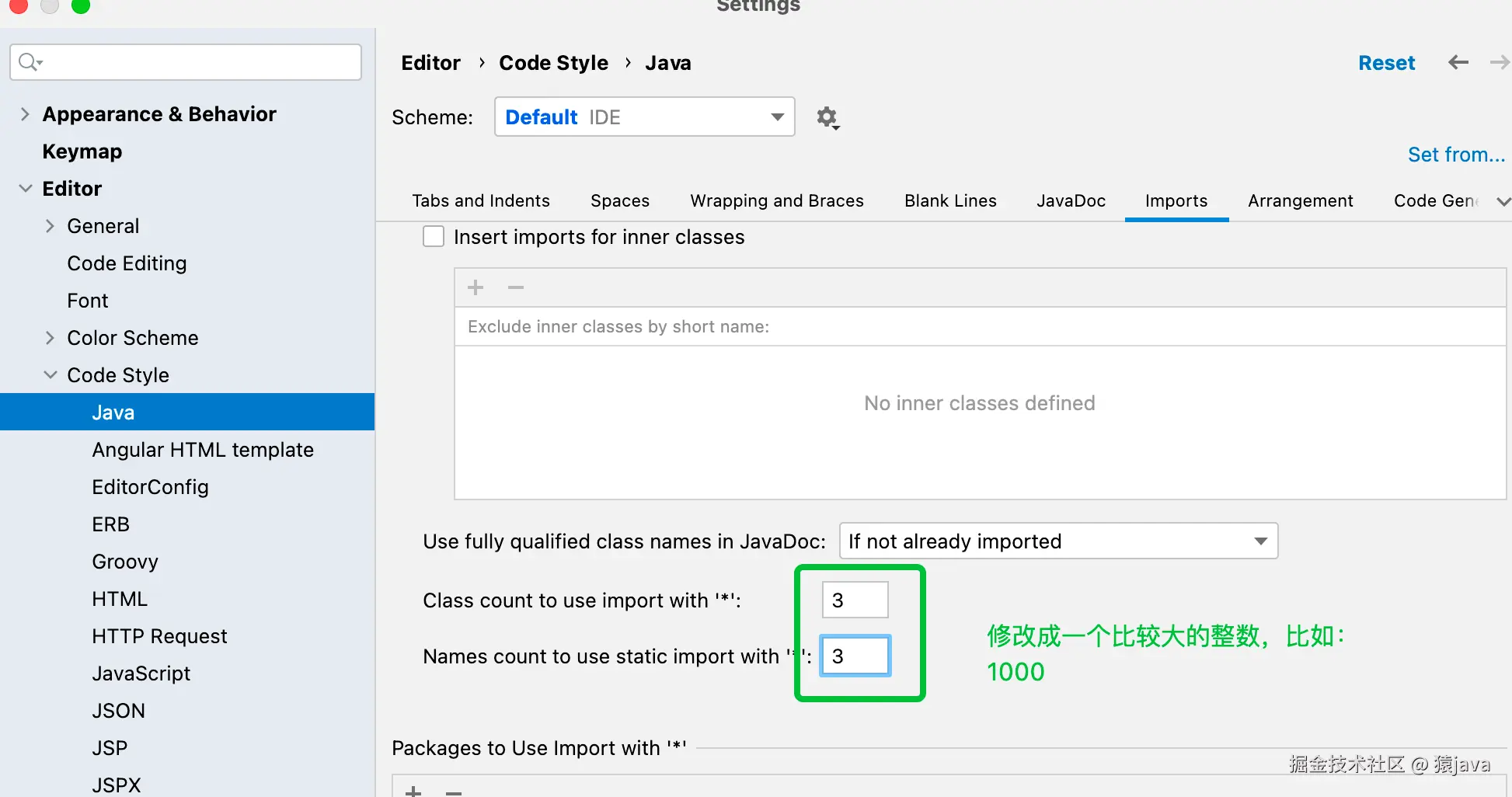This screenshot has width=1512, height=797.
Task: Open the Blank Lines tab
Action: [x=949, y=200]
